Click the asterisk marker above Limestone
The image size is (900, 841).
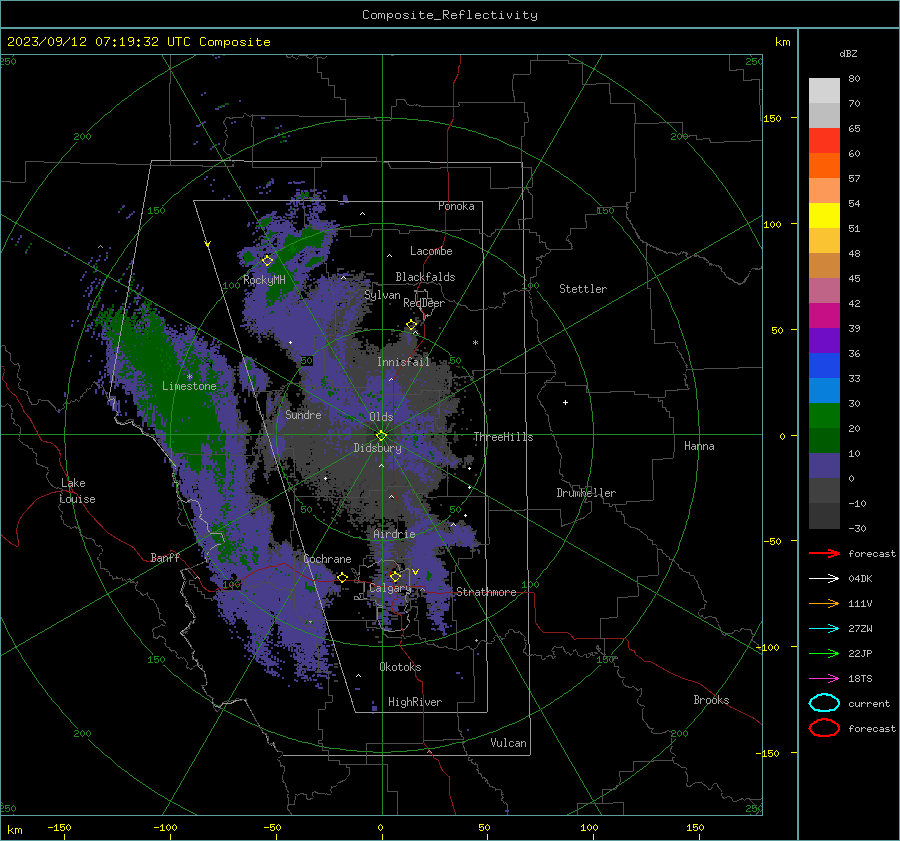189,377
